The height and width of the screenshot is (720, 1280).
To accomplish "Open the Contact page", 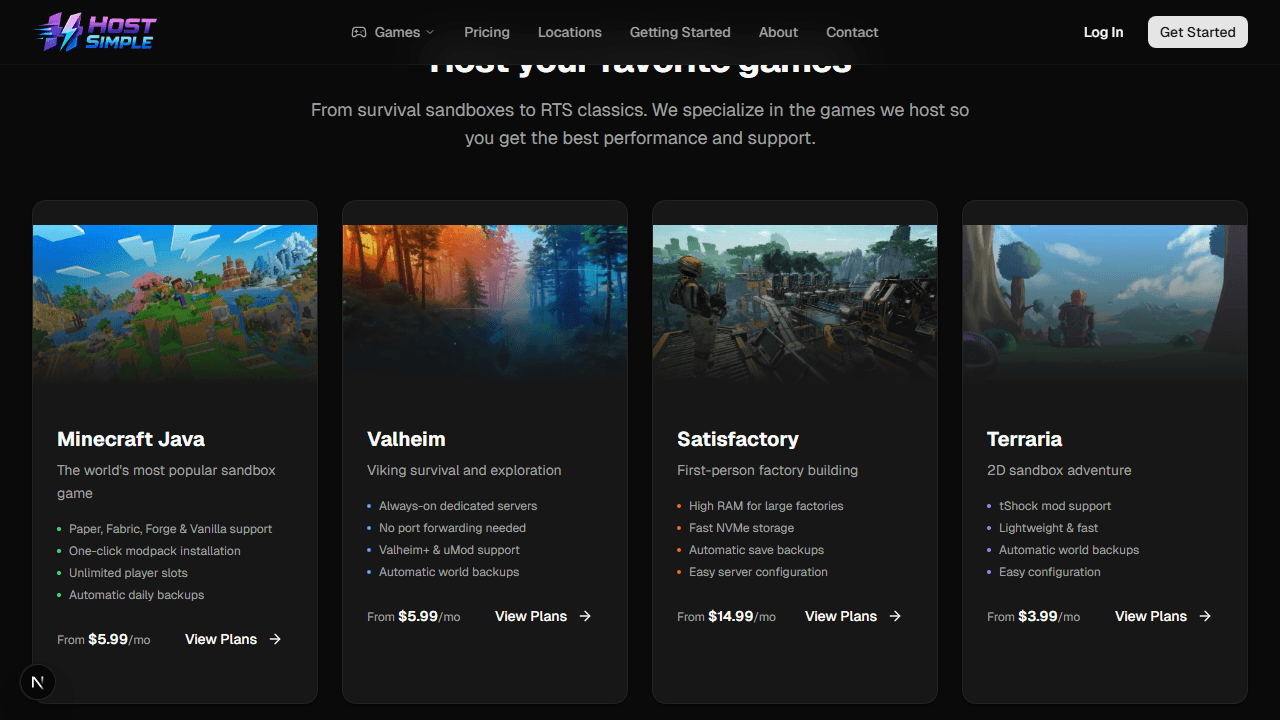I will click(852, 32).
